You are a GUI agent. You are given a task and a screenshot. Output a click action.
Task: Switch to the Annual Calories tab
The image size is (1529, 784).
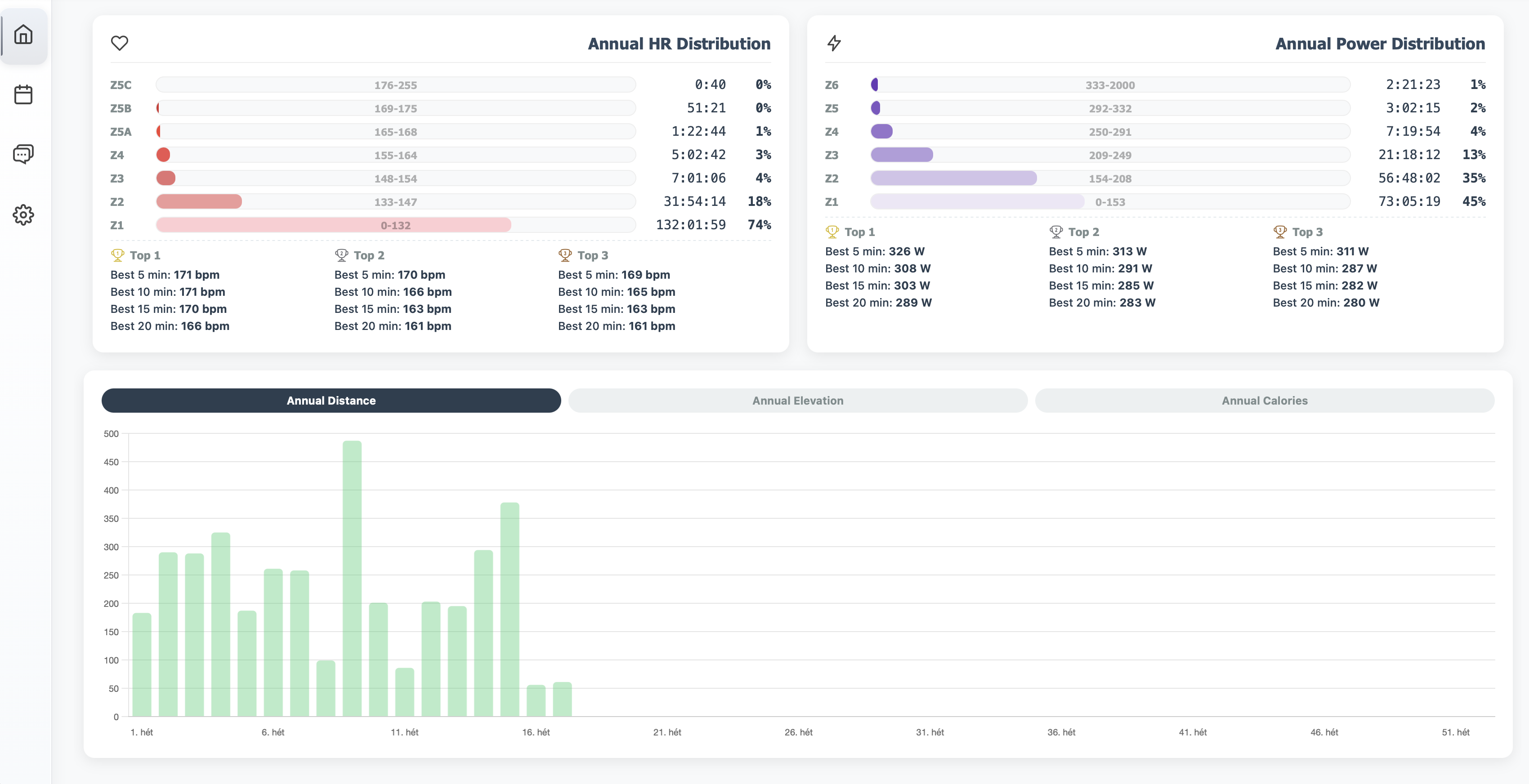pos(1264,401)
